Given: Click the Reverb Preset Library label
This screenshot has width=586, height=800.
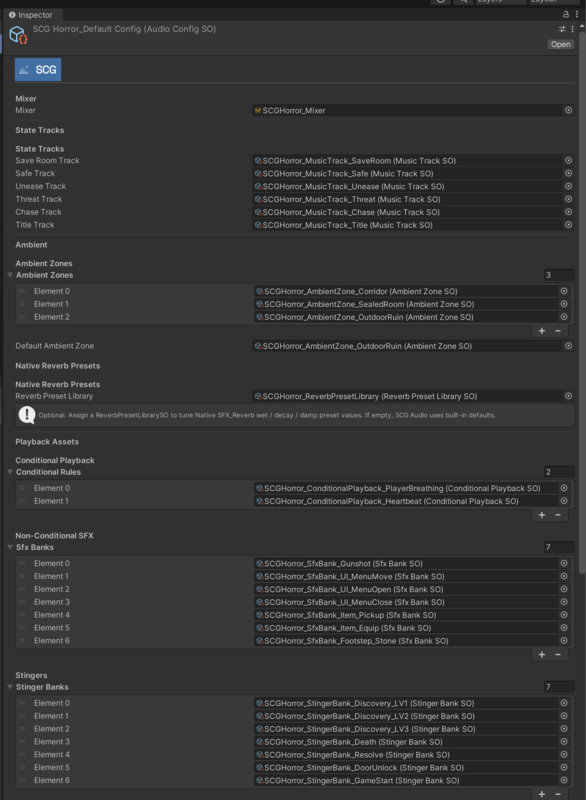Looking at the screenshot, I should (x=54, y=396).
